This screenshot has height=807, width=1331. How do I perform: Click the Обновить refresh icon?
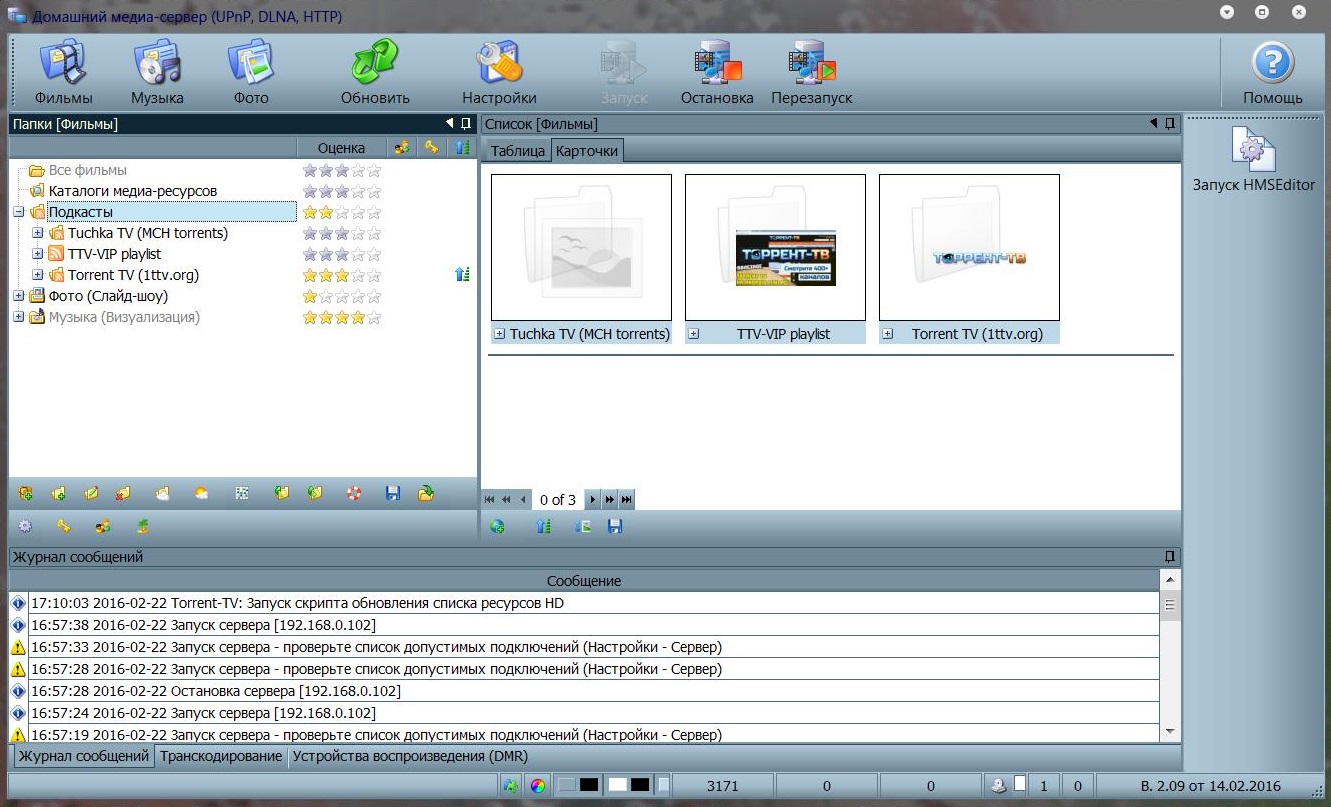pyautogui.click(x=375, y=72)
